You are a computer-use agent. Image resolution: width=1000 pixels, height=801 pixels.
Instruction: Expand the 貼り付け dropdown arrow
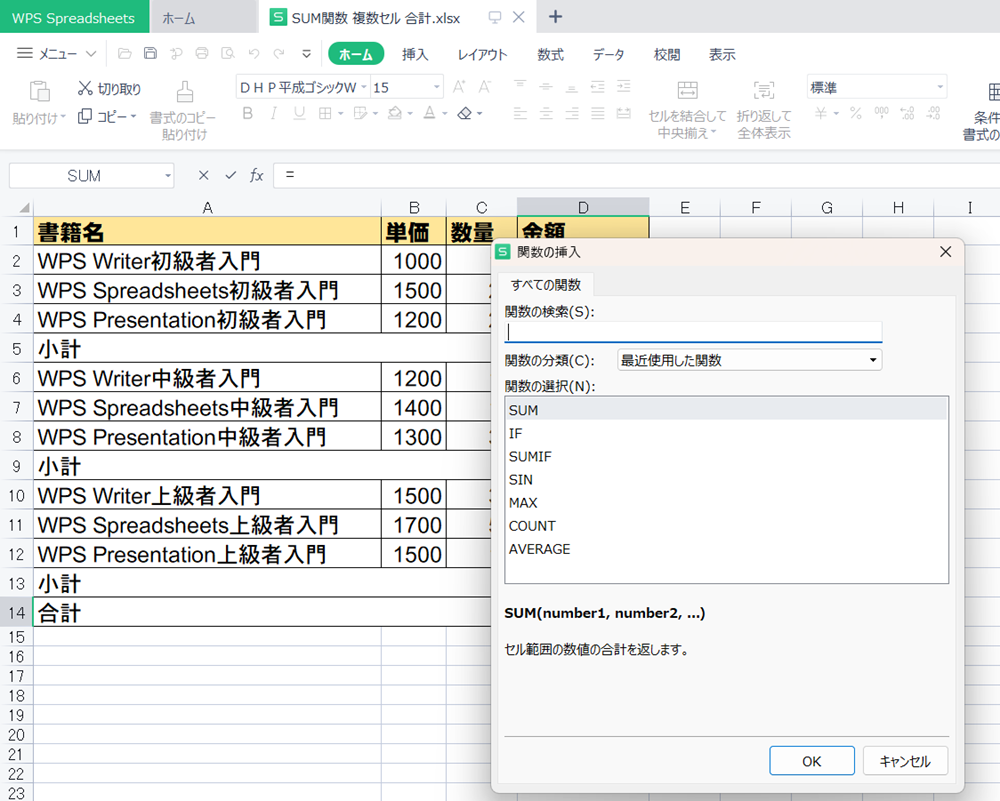(x=63, y=118)
